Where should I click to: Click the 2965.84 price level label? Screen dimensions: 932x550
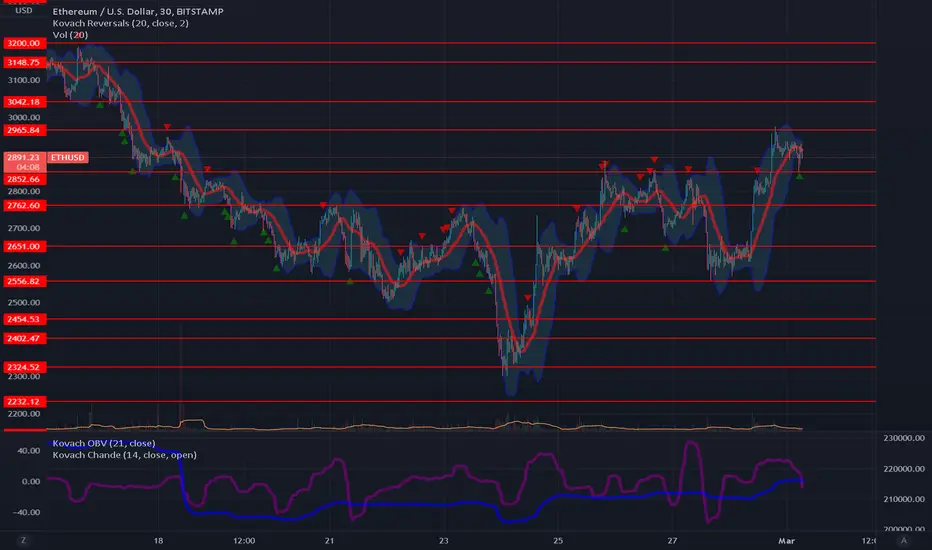24,130
